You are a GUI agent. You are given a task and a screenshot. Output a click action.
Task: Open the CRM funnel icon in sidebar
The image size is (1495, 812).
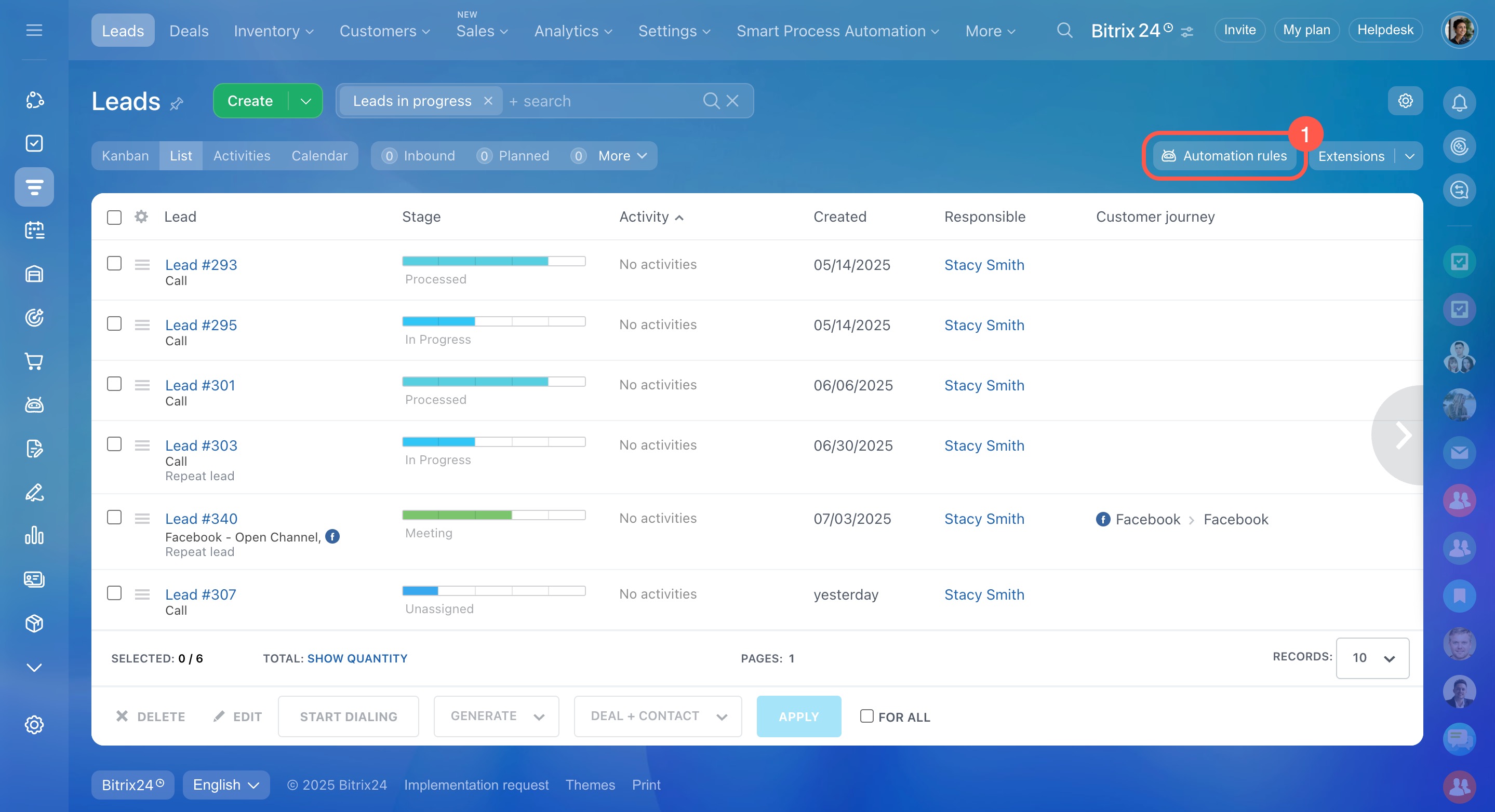coord(34,187)
